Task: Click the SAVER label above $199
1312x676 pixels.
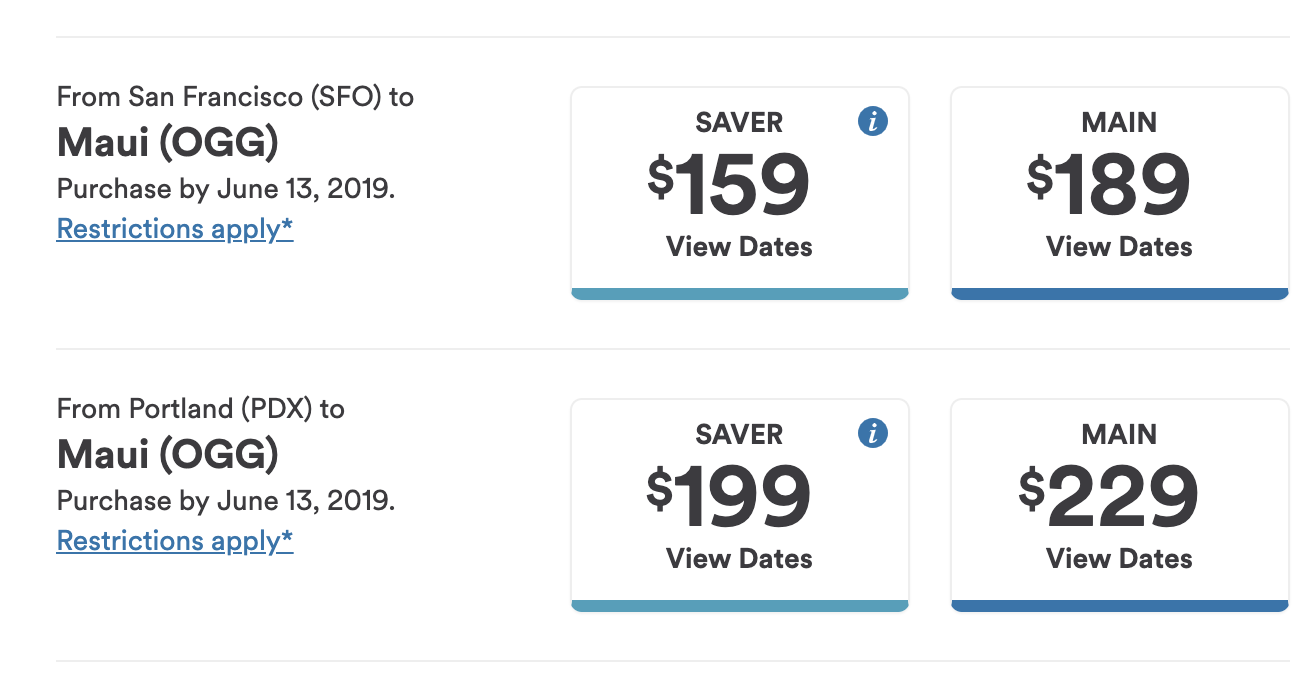Action: tap(739, 435)
